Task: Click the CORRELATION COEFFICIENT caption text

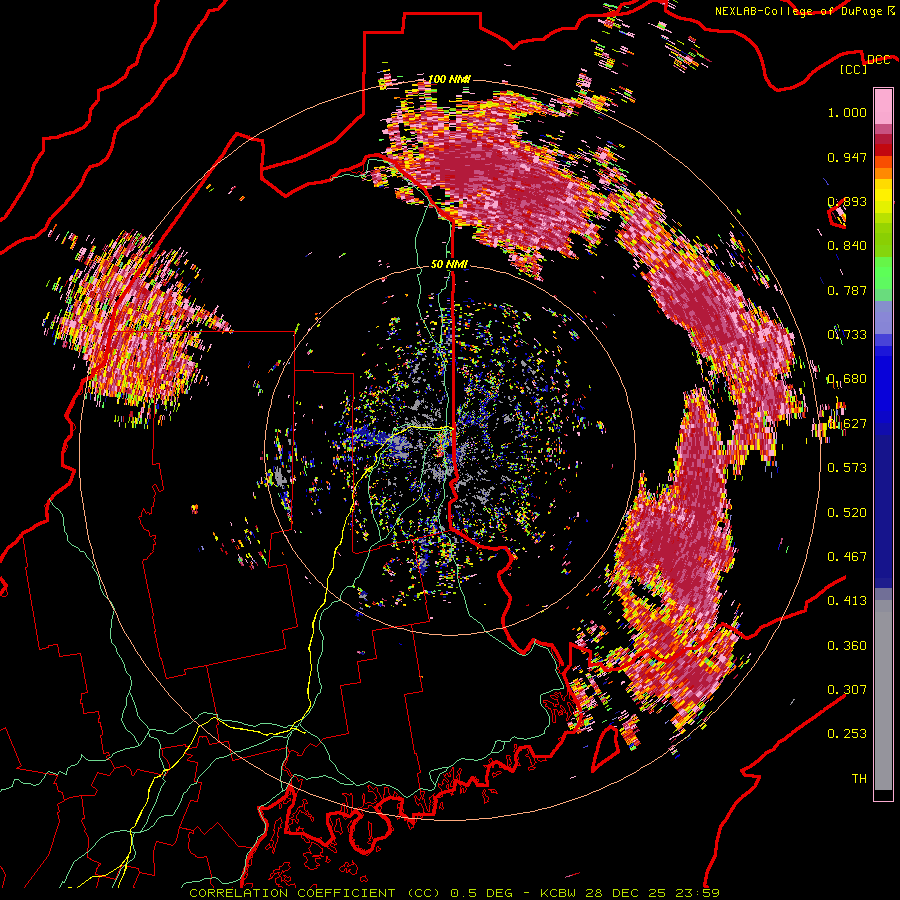Action: tap(292, 893)
